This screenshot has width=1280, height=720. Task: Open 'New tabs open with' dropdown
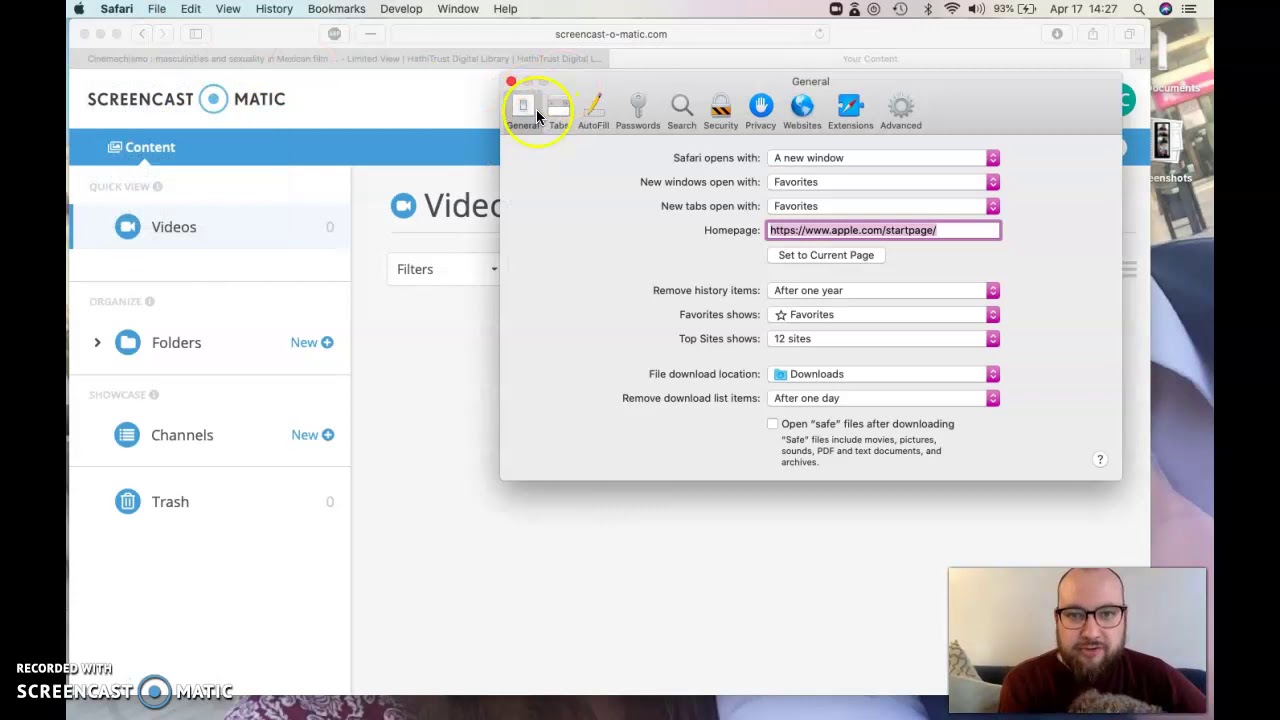pyautogui.click(x=884, y=206)
